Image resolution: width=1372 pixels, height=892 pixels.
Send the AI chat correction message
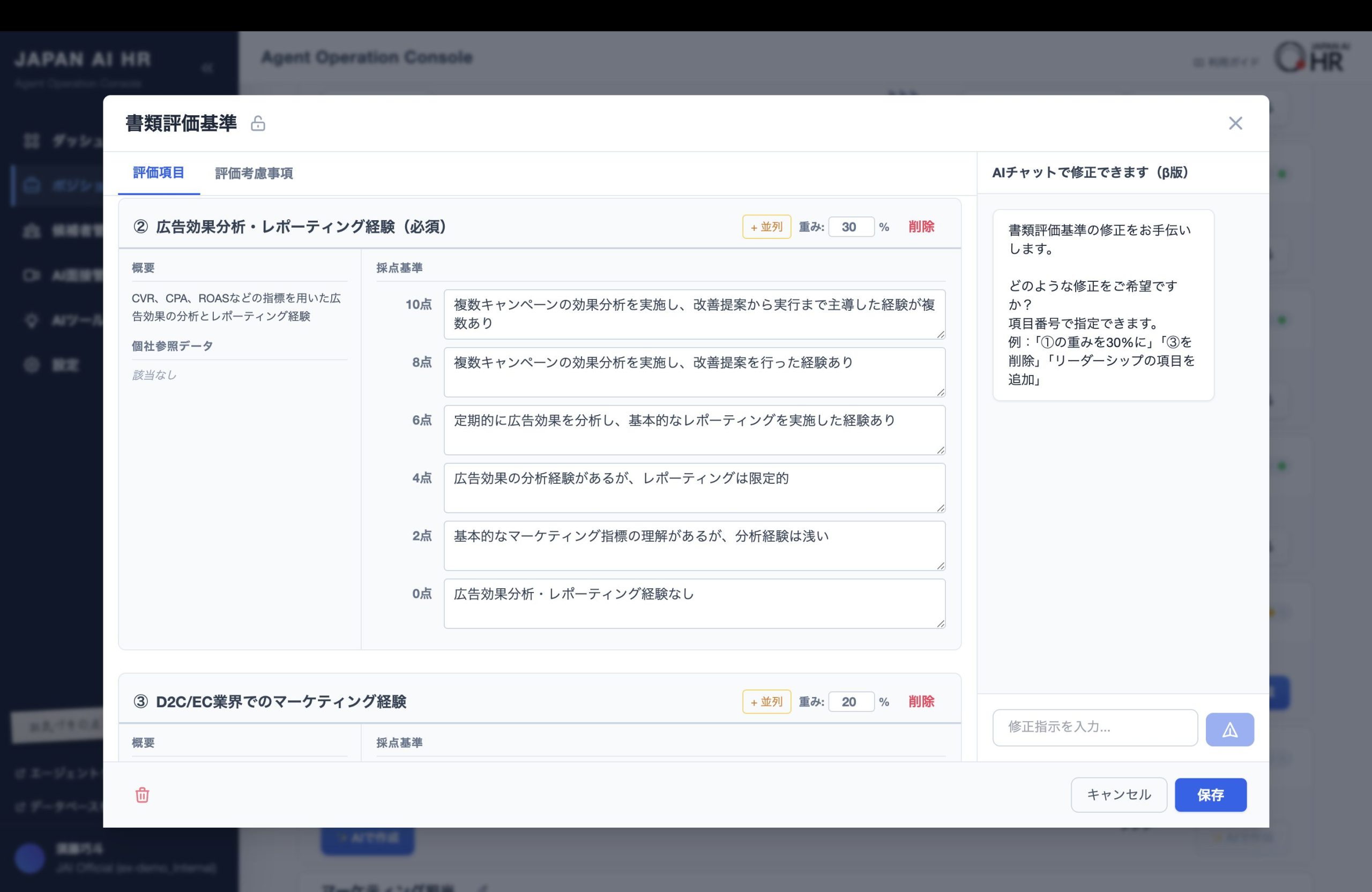[1229, 730]
